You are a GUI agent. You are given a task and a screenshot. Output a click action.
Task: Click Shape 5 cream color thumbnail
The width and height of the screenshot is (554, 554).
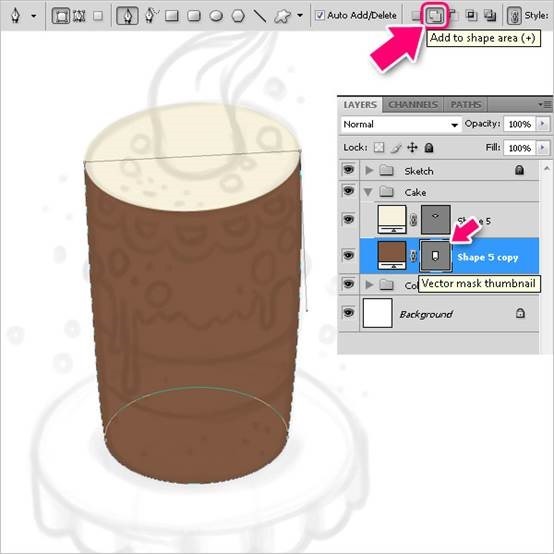pyautogui.click(x=392, y=219)
